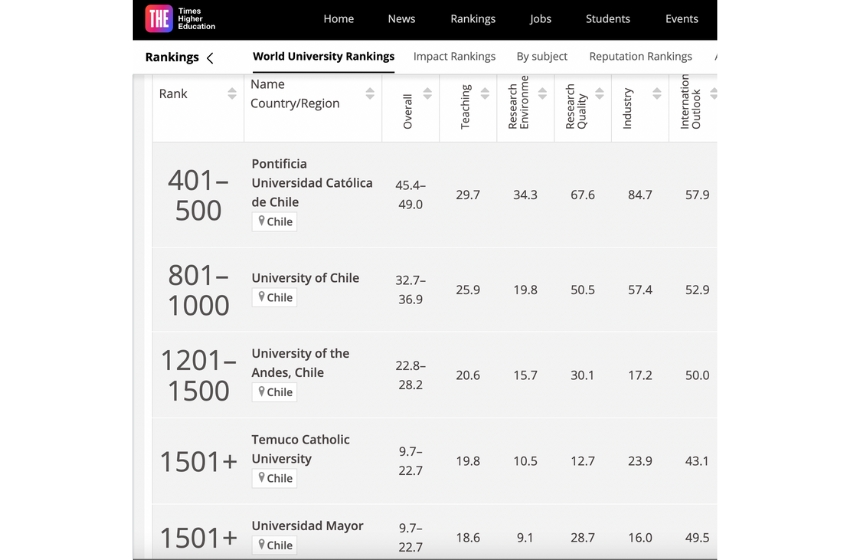The height and width of the screenshot is (560, 850).
Task: Select the World University Rankings tab
Action: point(324,57)
